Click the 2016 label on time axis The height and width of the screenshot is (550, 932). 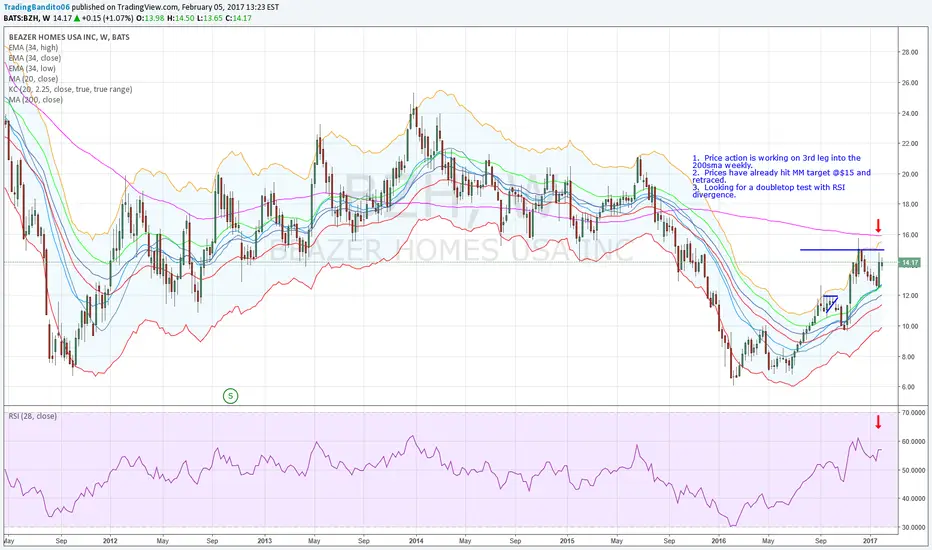(x=719, y=541)
